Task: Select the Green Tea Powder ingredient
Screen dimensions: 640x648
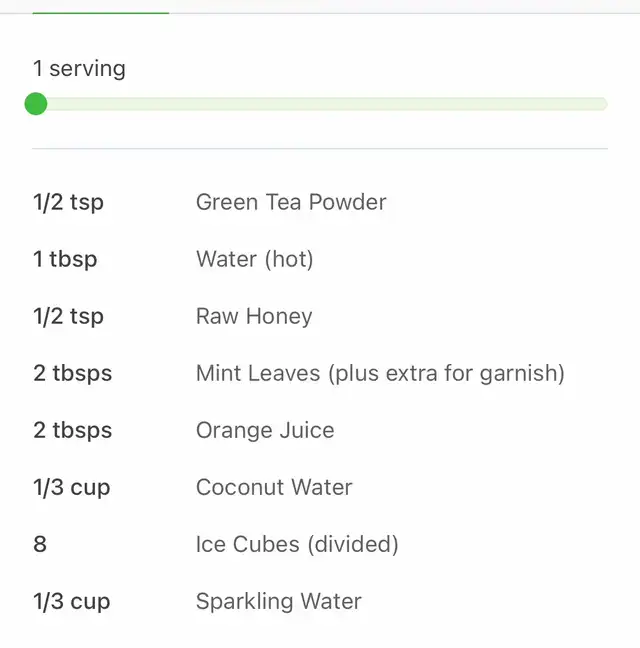Action: click(291, 202)
